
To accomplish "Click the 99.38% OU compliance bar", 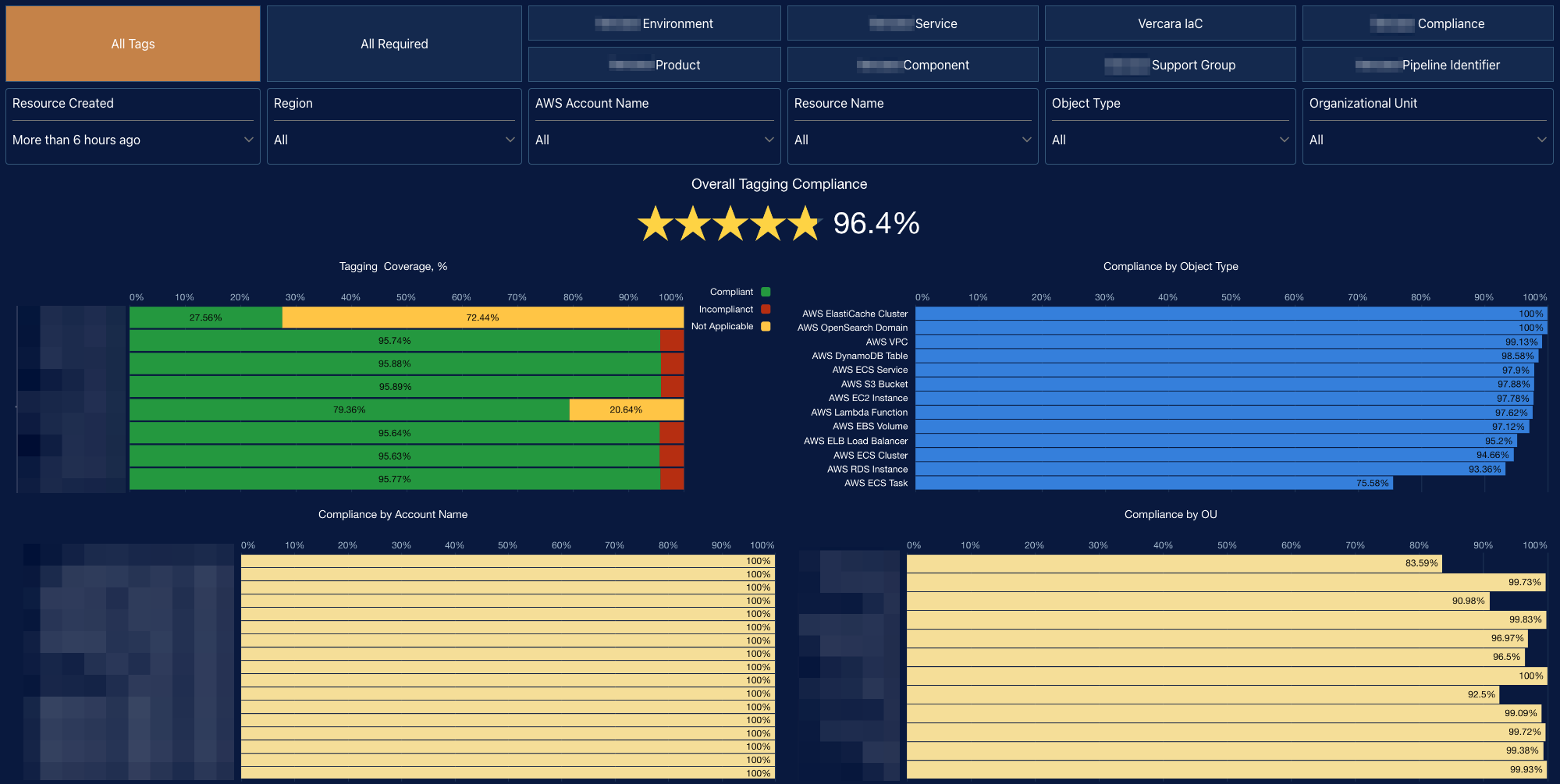I will (1225, 750).
